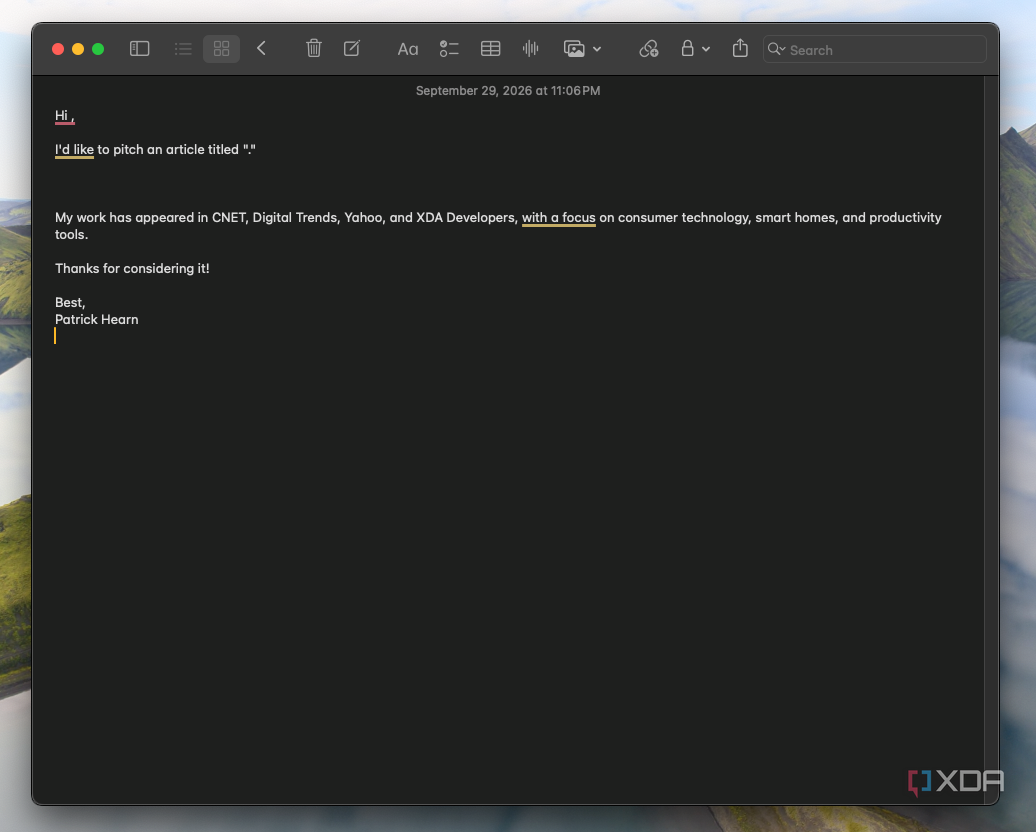Switch to list view
This screenshot has height=832, width=1036.
pos(183,49)
